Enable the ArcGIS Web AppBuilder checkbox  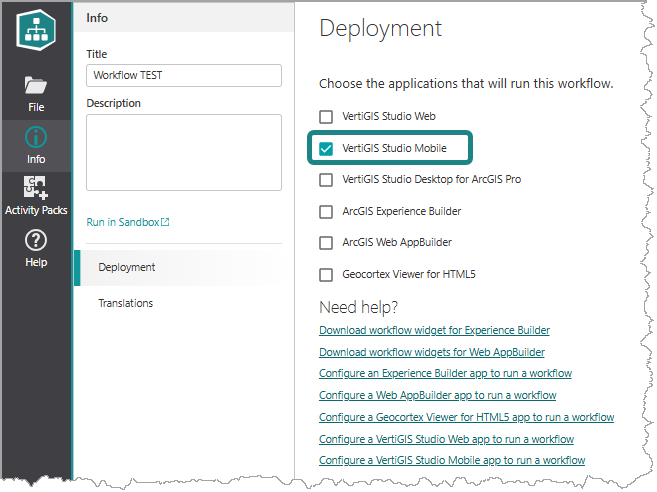[x=326, y=243]
